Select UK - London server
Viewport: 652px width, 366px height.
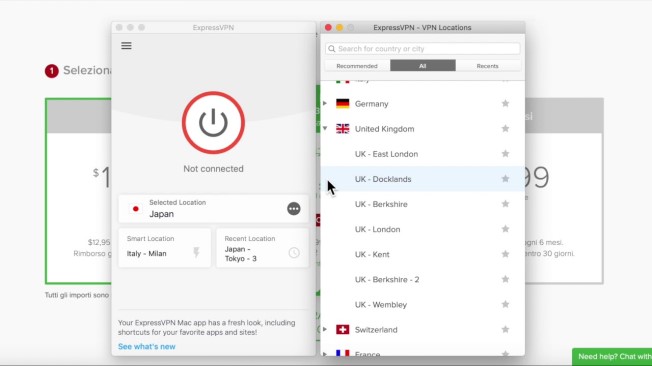tap(422, 229)
